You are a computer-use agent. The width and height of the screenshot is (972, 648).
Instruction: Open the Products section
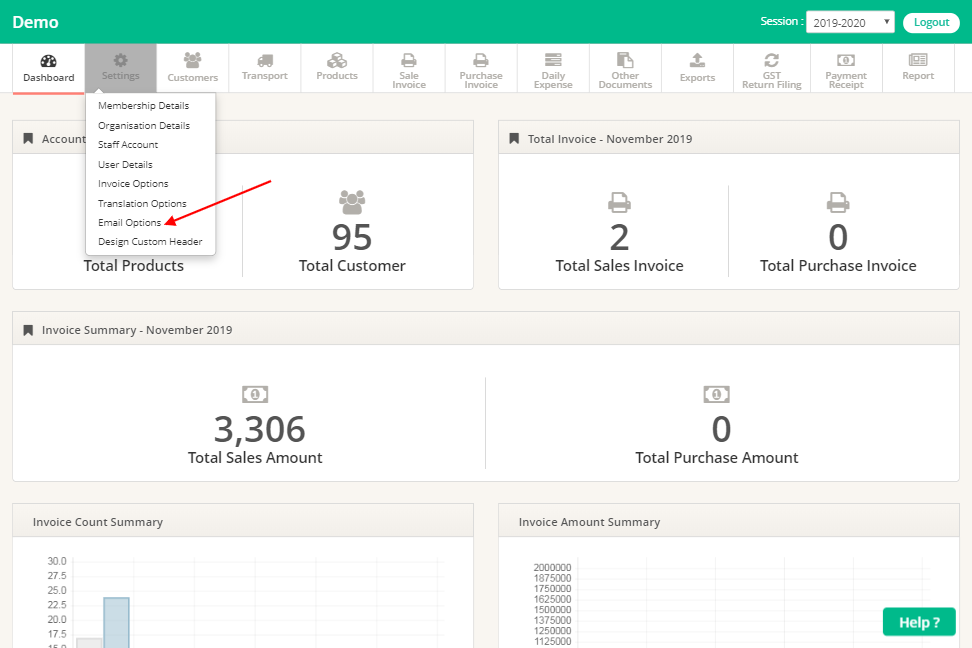pos(336,68)
